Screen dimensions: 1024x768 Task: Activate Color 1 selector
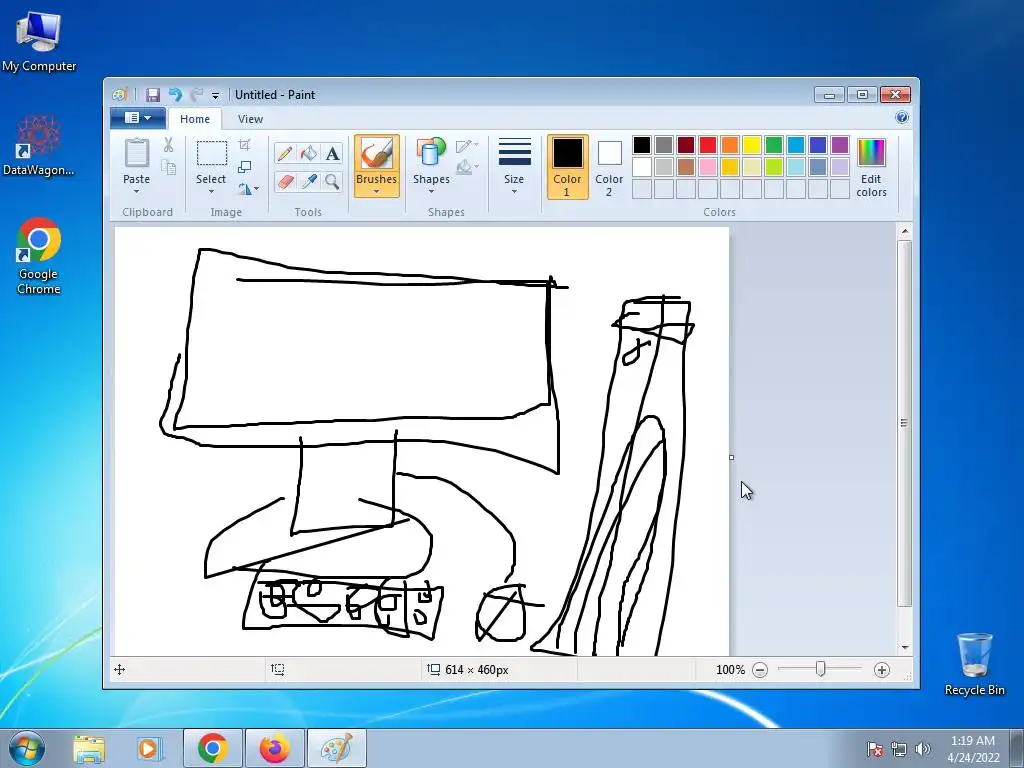pos(567,167)
